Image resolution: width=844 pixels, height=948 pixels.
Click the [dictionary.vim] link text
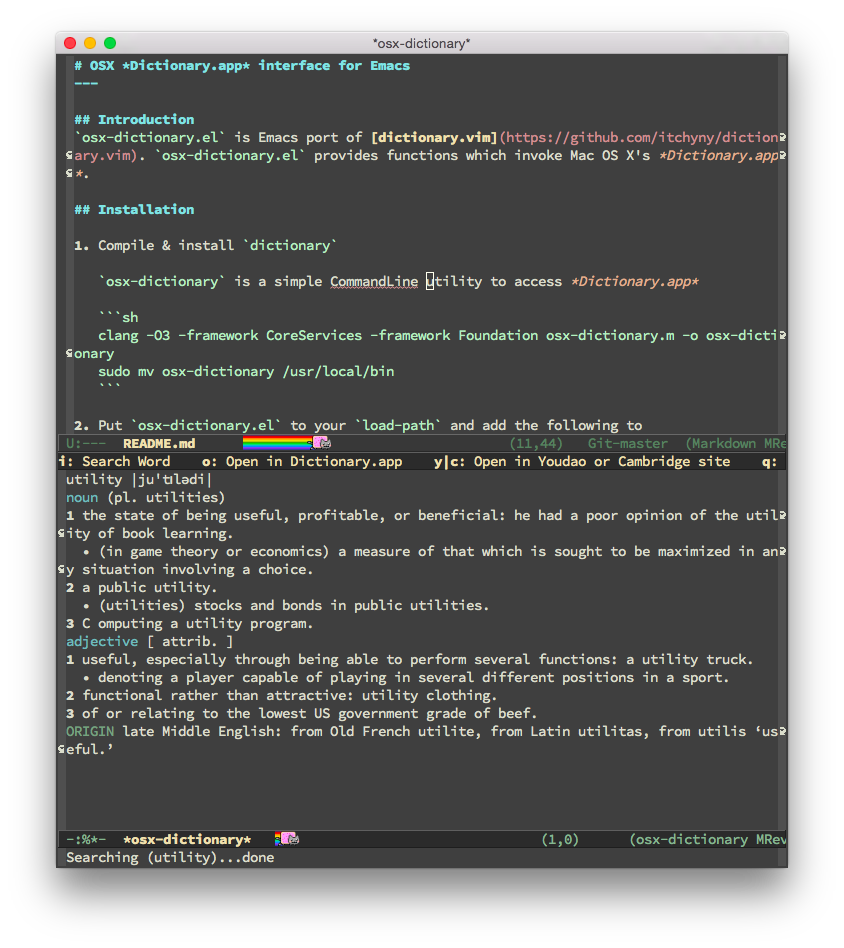pos(433,138)
